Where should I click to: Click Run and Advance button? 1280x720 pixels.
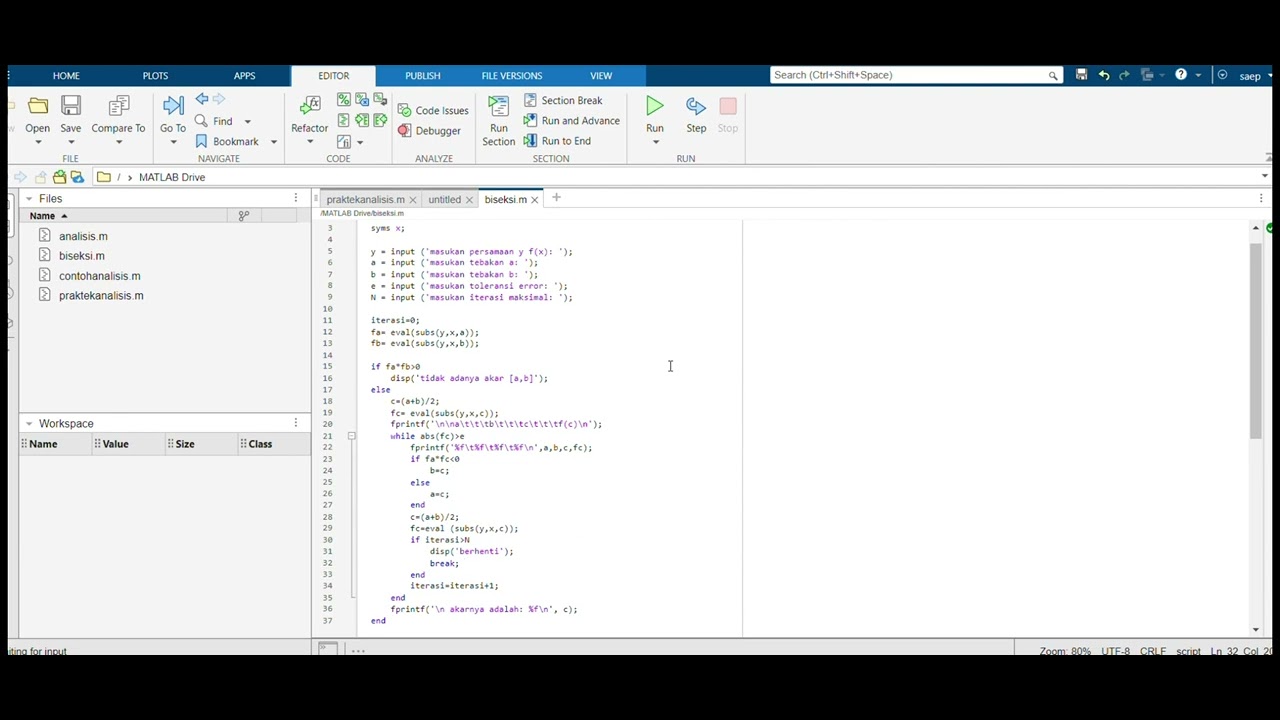pos(571,121)
